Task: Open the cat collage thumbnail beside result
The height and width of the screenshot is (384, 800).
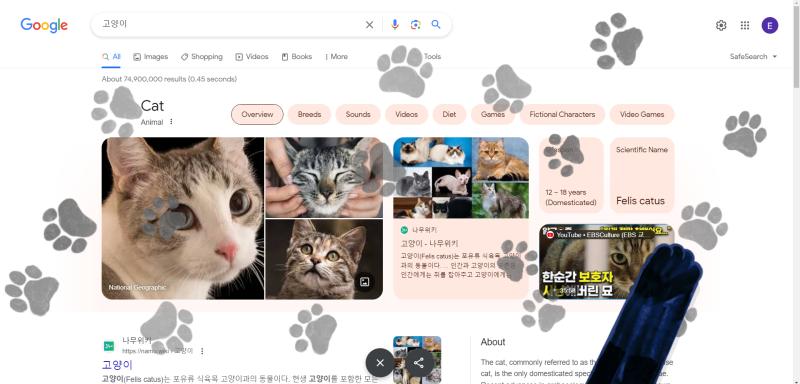Action: (x=417, y=360)
